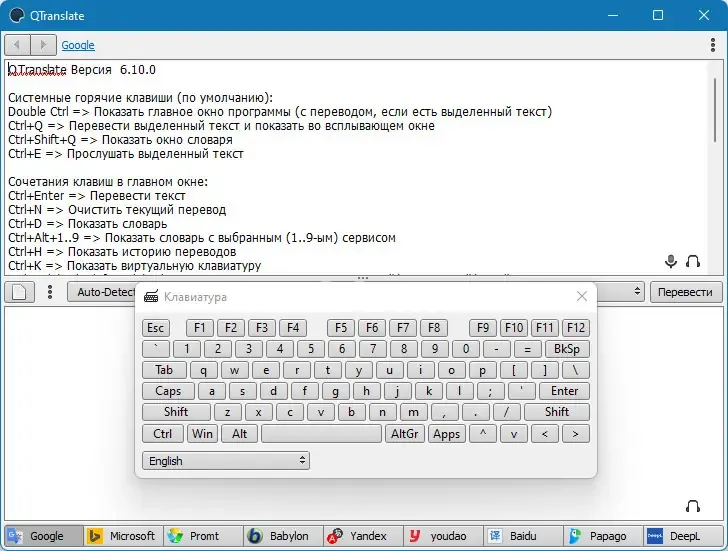Click the forward navigation arrow
Viewport: 728px width, 551px height.
[x=43, y=45]
